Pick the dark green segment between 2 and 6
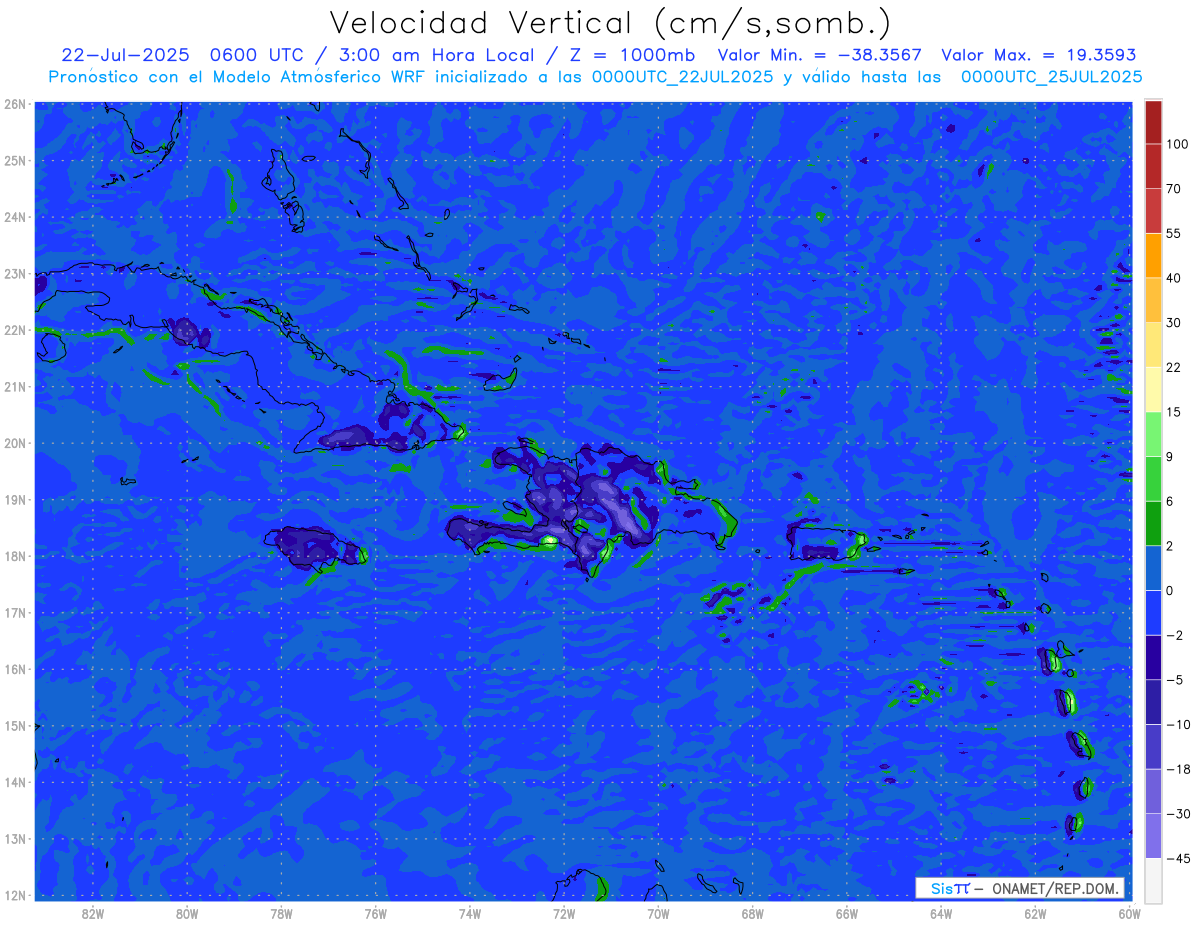The height and width of the screenshot is (927, 1200). pos(1153,523)
